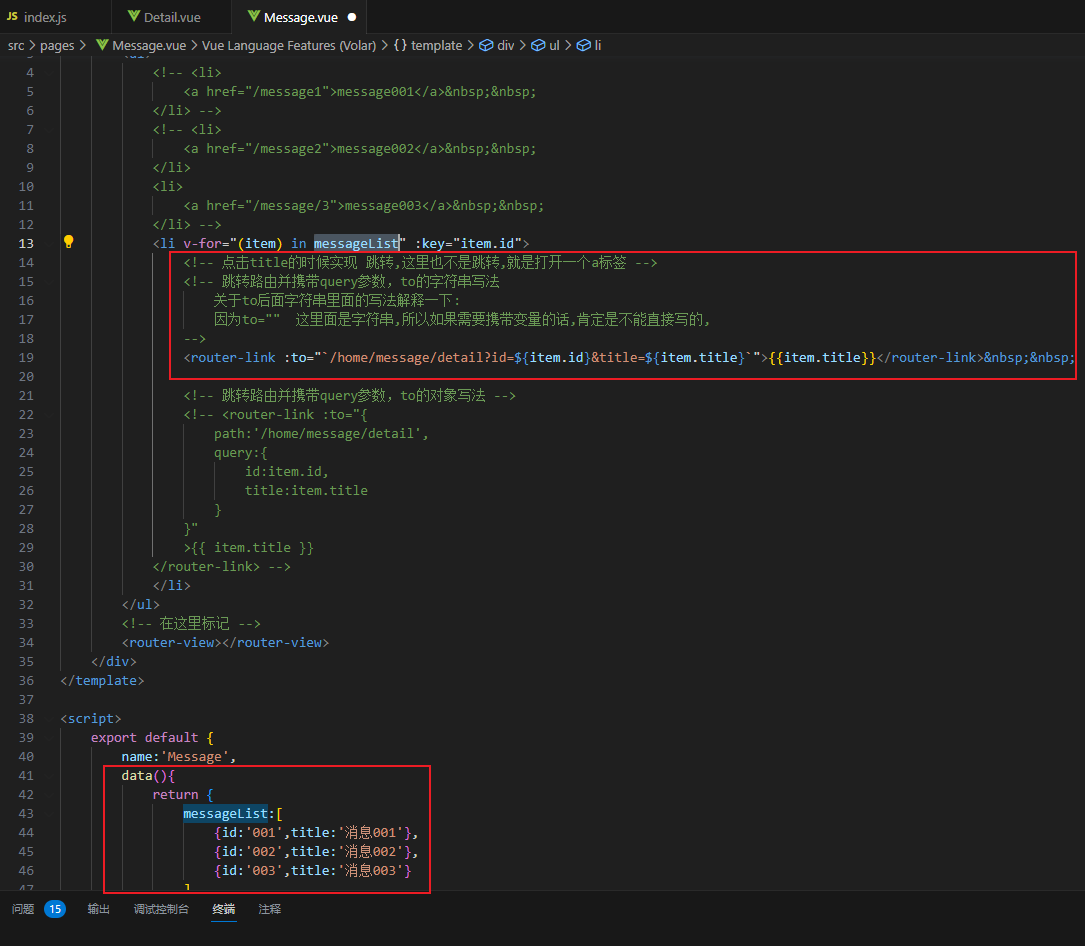Click the cube icon beside li breadcrumb
The height and width of the screenshot is (946, 1085).
(583, 45)
